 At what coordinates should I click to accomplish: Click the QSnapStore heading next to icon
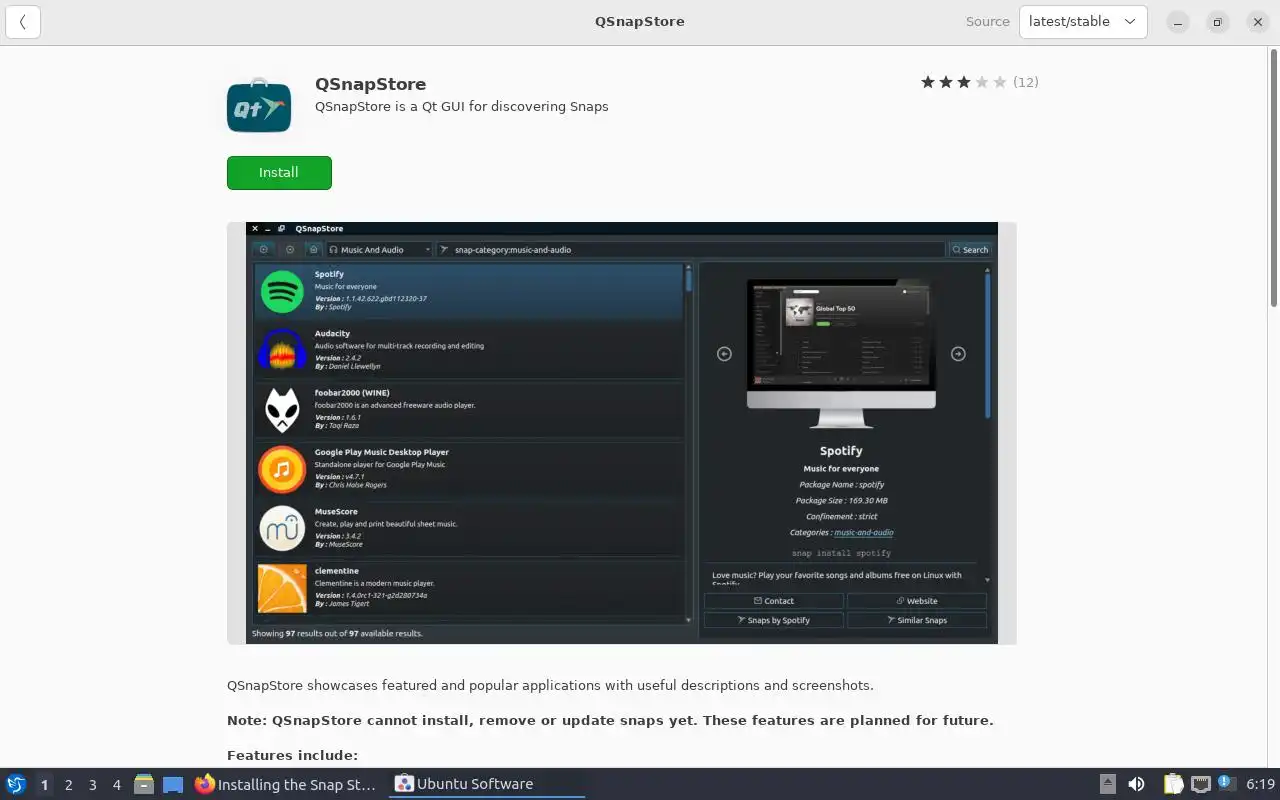(370, 84)
